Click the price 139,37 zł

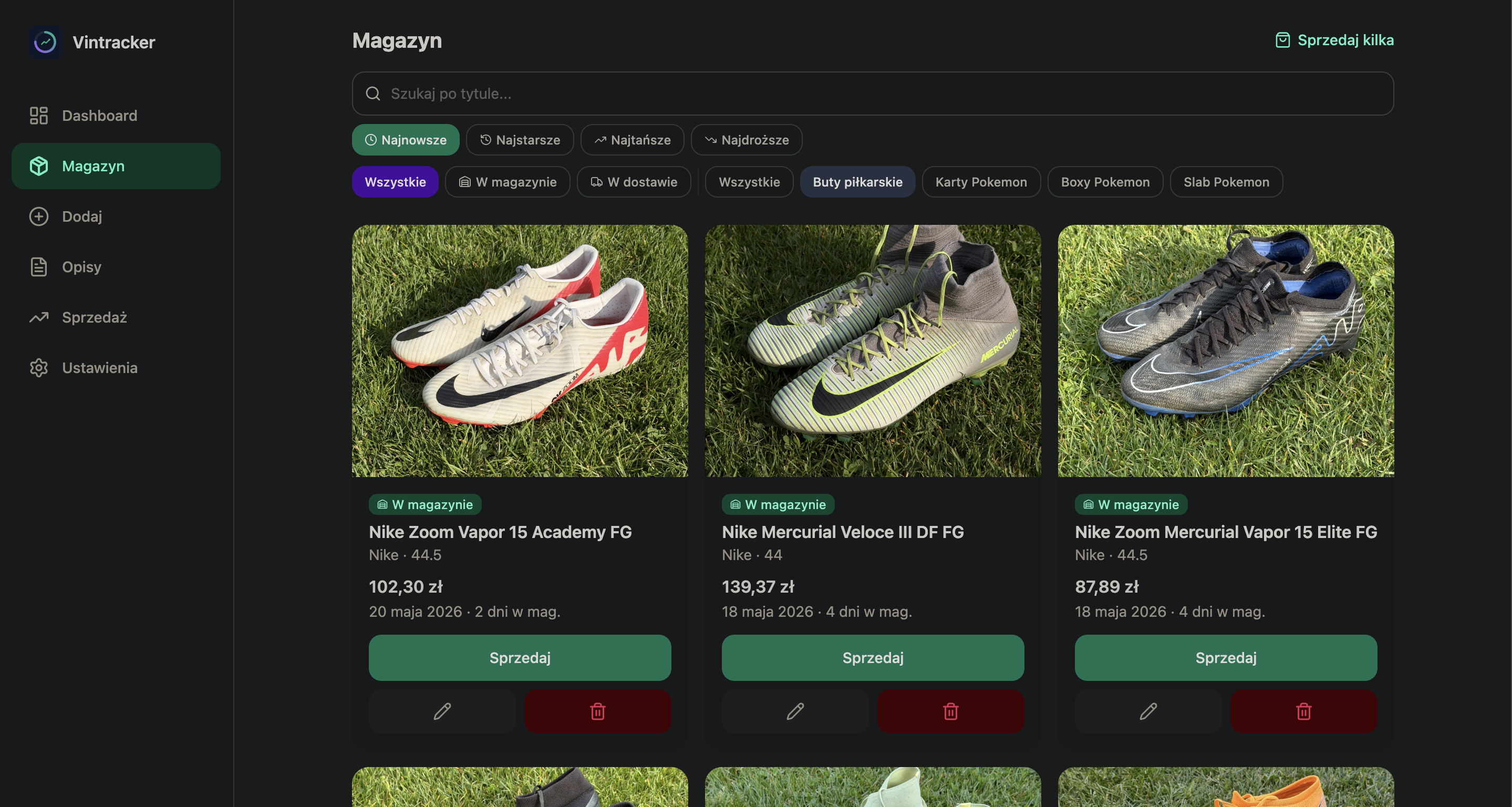(758, 587)
